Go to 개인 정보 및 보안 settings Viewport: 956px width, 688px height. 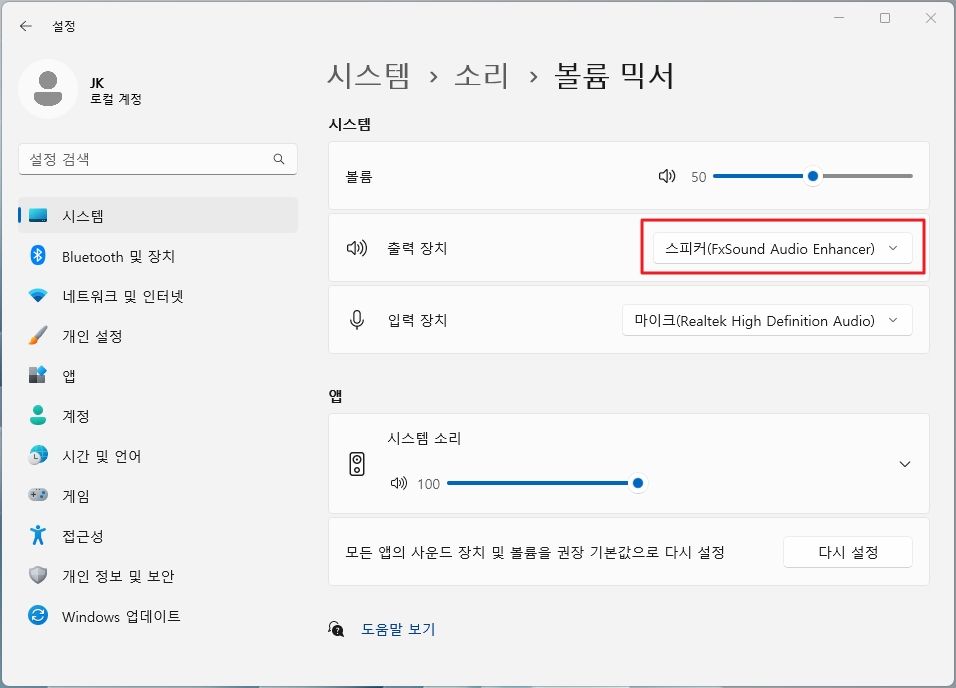click(x=158, y=575)
